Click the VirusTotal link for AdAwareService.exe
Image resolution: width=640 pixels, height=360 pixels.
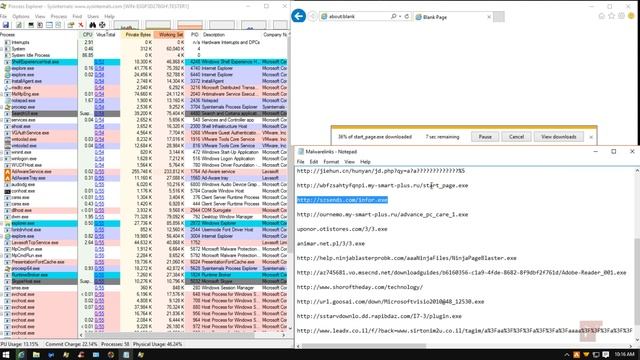click(99, 171)
